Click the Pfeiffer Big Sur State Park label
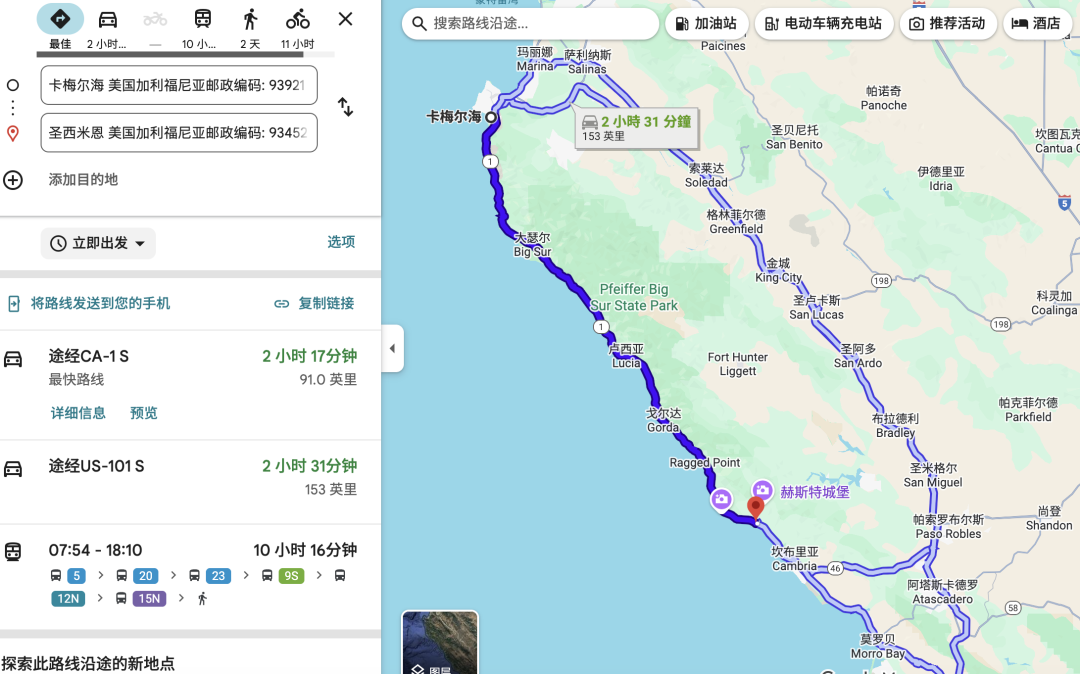The height and width of the screenshot is (674, 1080). click(x=634, y=297)
